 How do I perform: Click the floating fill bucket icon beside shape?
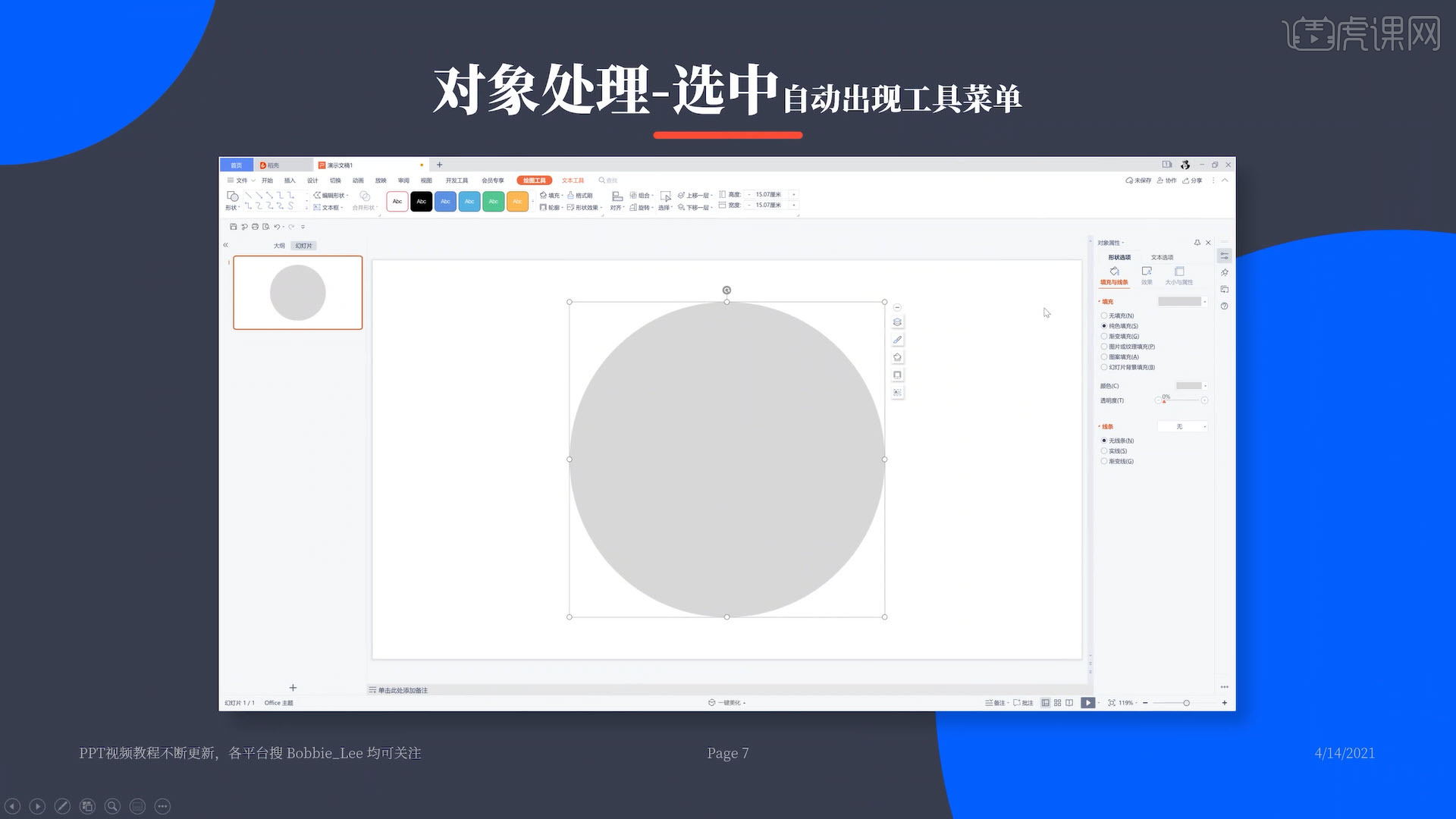pyautogui.click(x=897, y=357)
